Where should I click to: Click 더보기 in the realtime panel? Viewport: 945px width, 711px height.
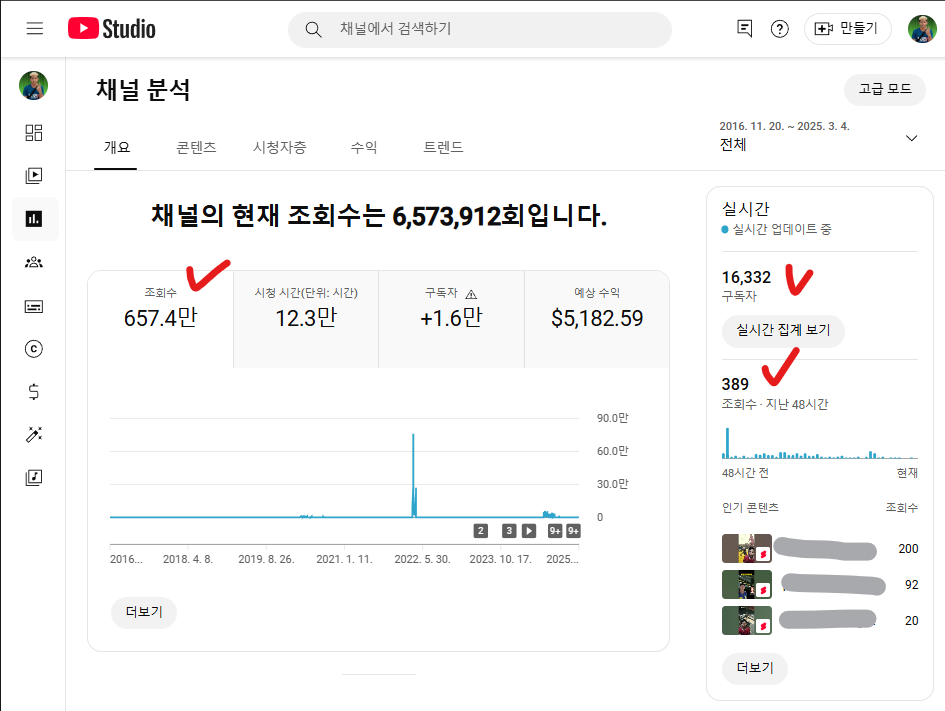(755, 668)
